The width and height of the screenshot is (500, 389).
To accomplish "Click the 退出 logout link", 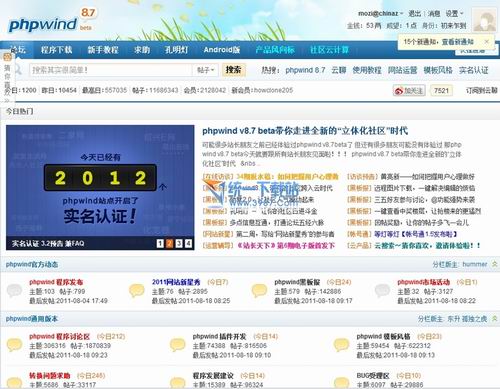I will [415, 14].
